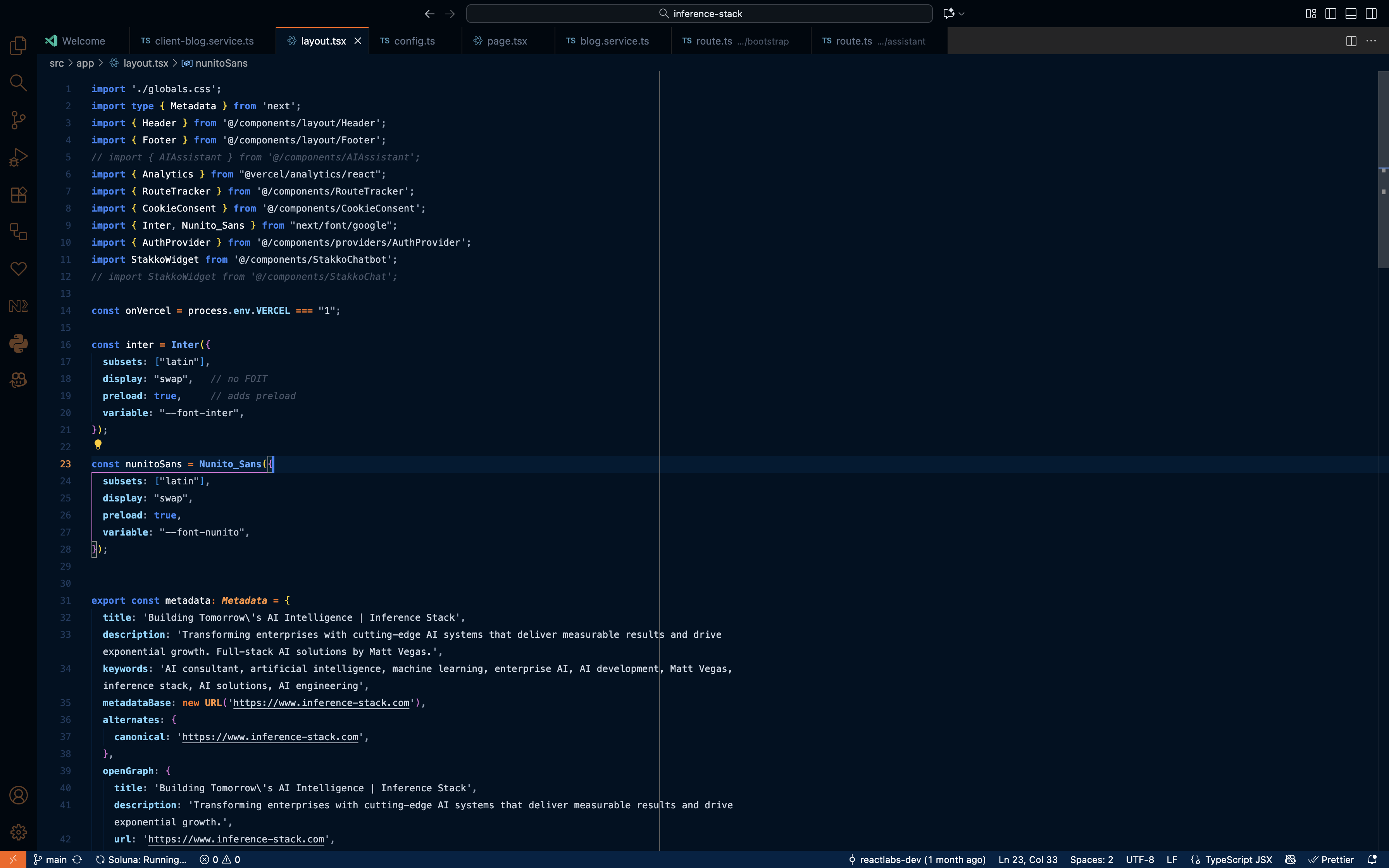Open the Extensions view
1389x868 pixels.
pos(18,195)
